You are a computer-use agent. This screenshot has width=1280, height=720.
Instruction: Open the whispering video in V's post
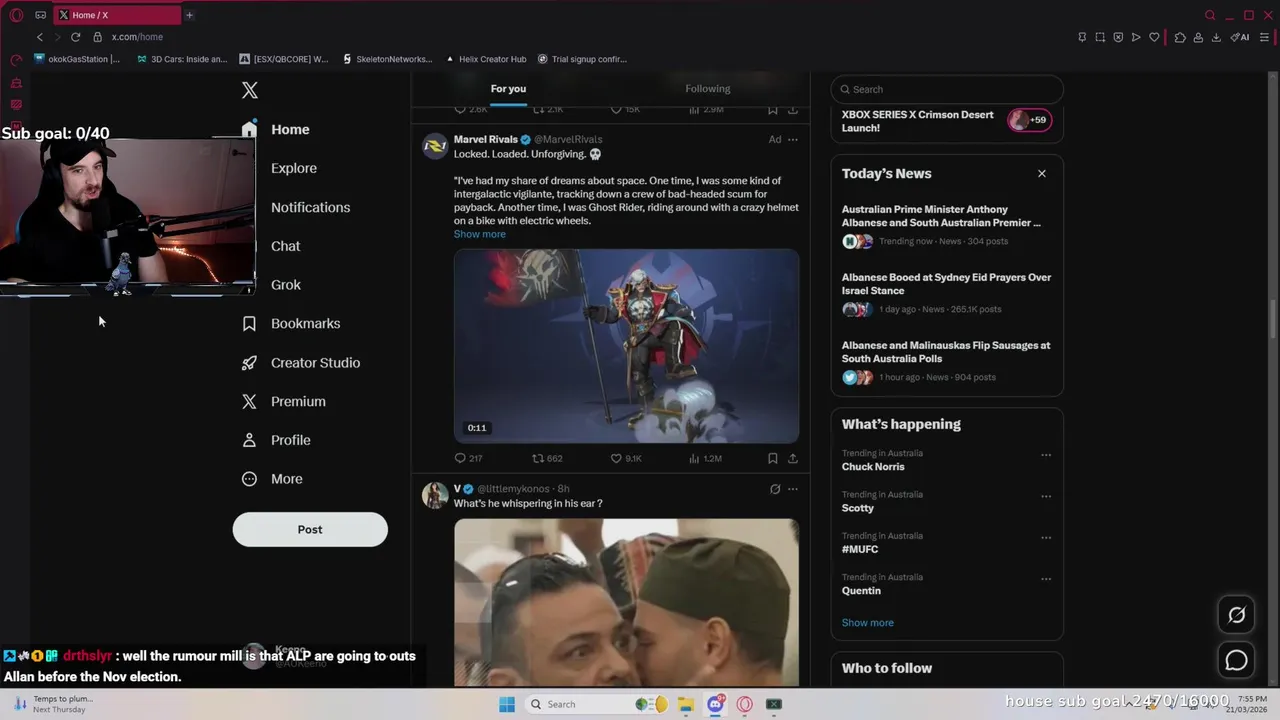click(x=626, y=602)
